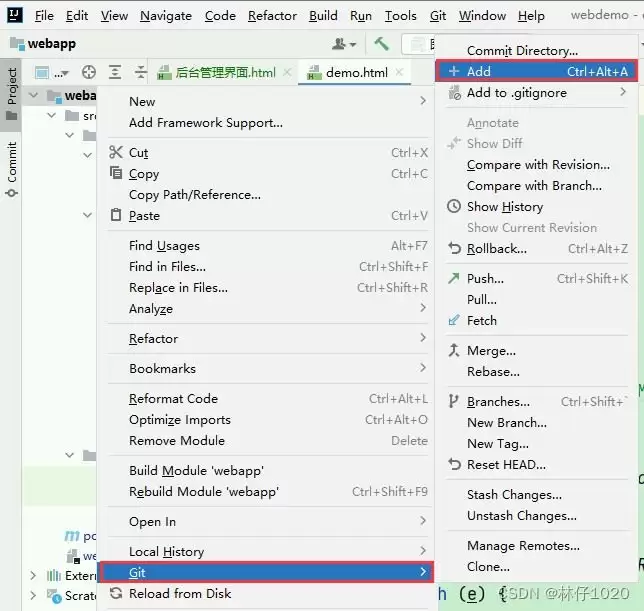Click the Expand All icon in Project toolbar

(x=115, y=72)
